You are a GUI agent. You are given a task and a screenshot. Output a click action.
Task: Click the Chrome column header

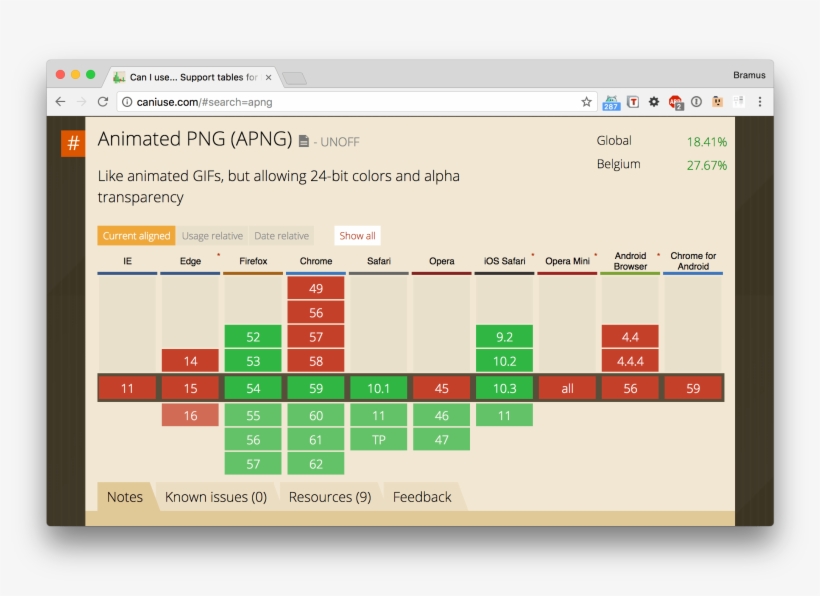click(x=316, y=261)
